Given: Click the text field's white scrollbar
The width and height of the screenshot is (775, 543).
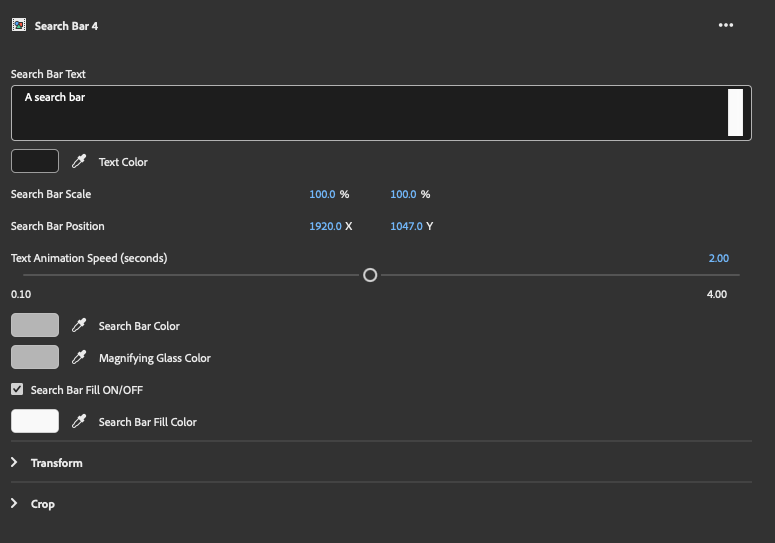Looking at the screenshot, I should pyautogui.click(x=735, y=112).
